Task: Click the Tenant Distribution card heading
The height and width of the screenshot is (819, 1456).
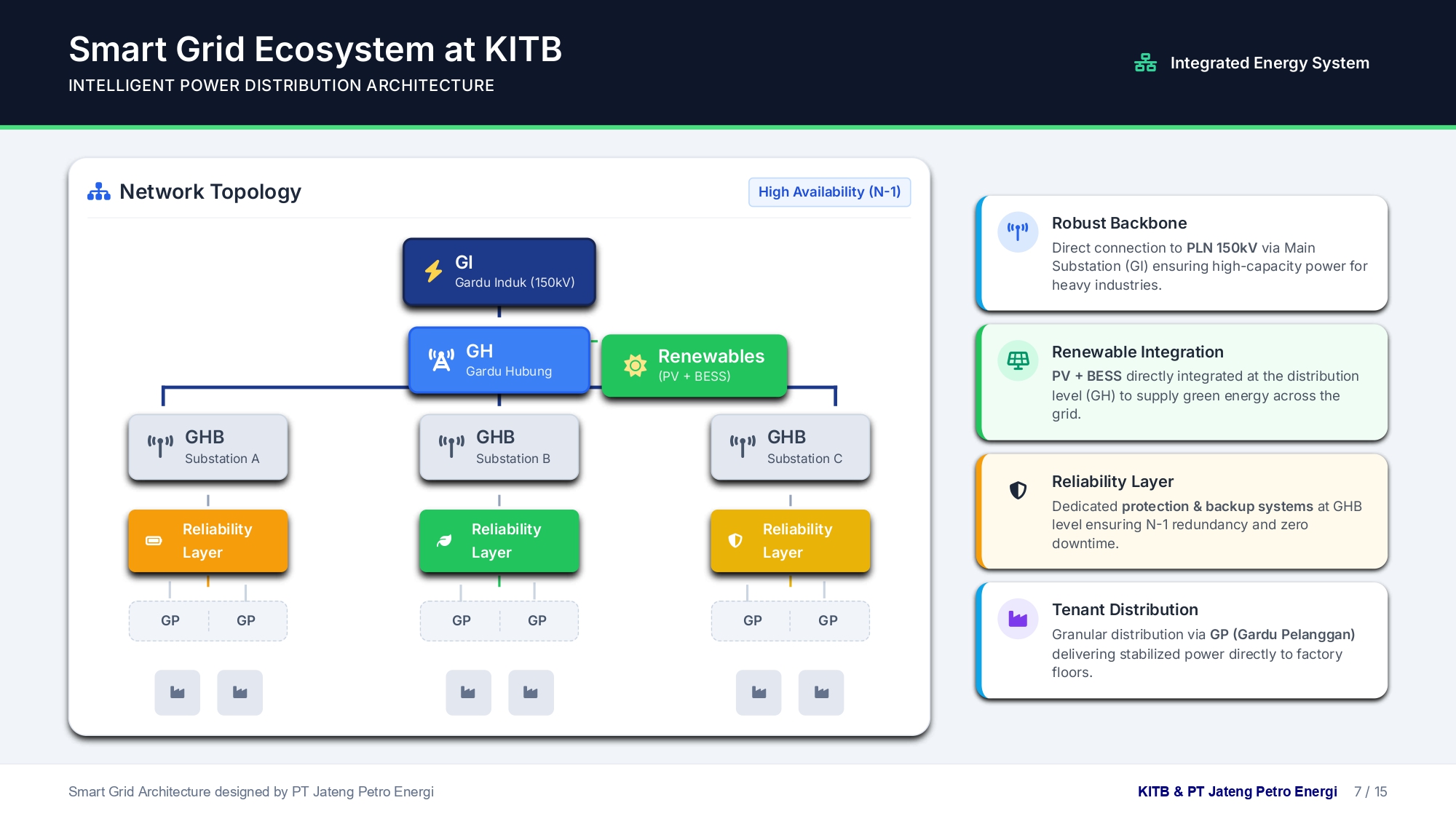Action: coord(1125,610)
